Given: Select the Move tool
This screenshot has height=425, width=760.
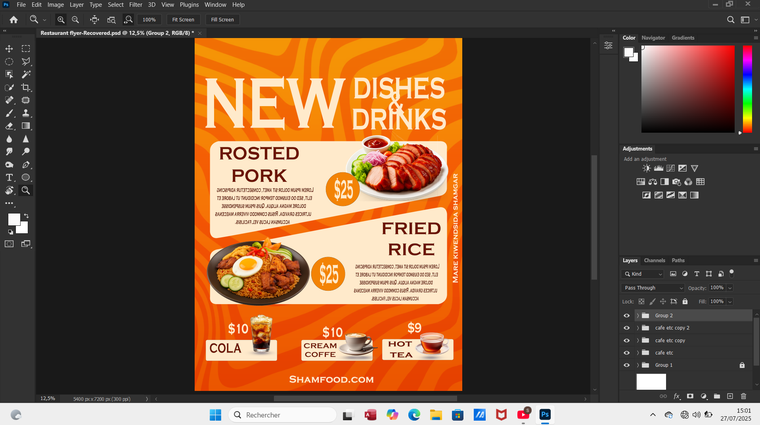Looking at the screenshot, I should click(9, 48).
